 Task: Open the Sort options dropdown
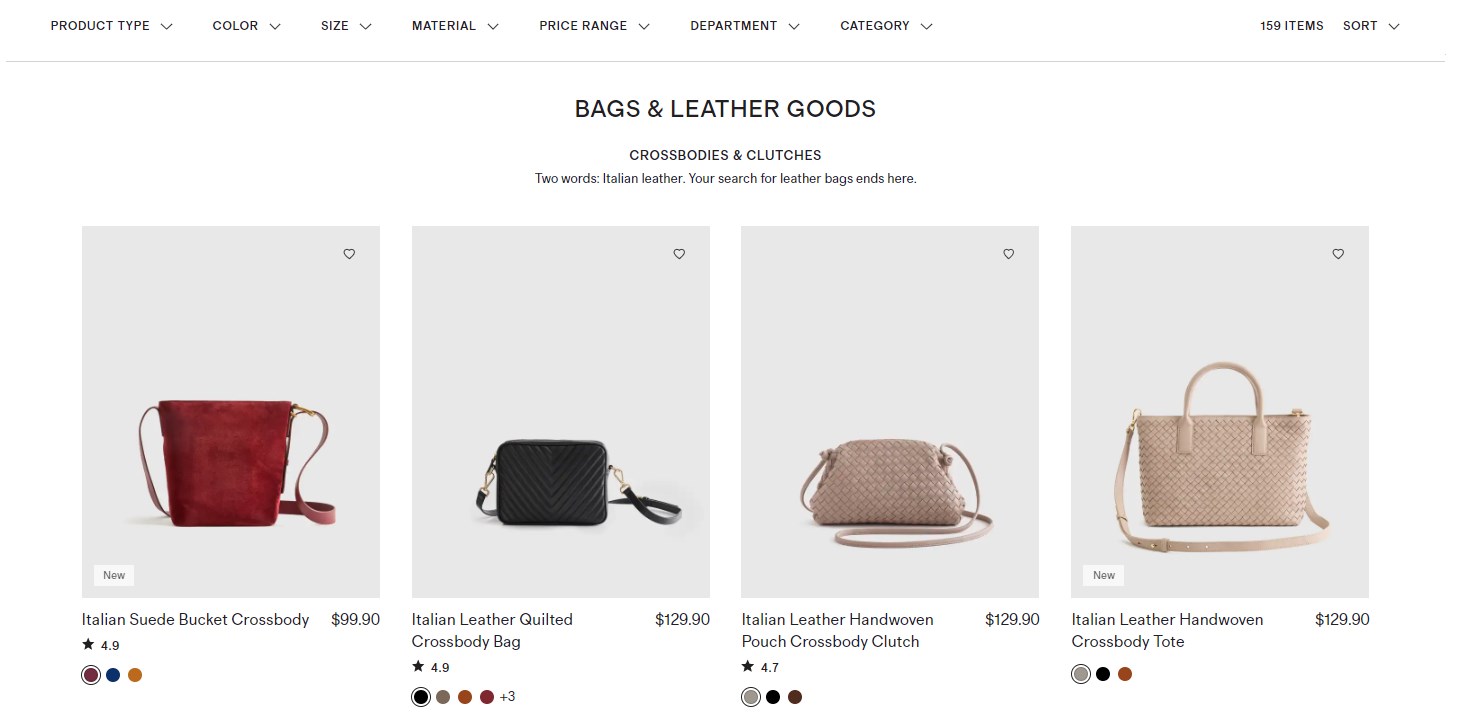tap(1371, 26)
